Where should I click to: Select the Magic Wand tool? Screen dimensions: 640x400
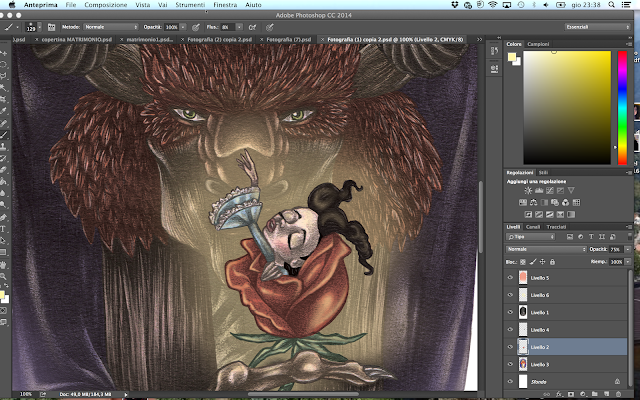[x=3, y=87]
